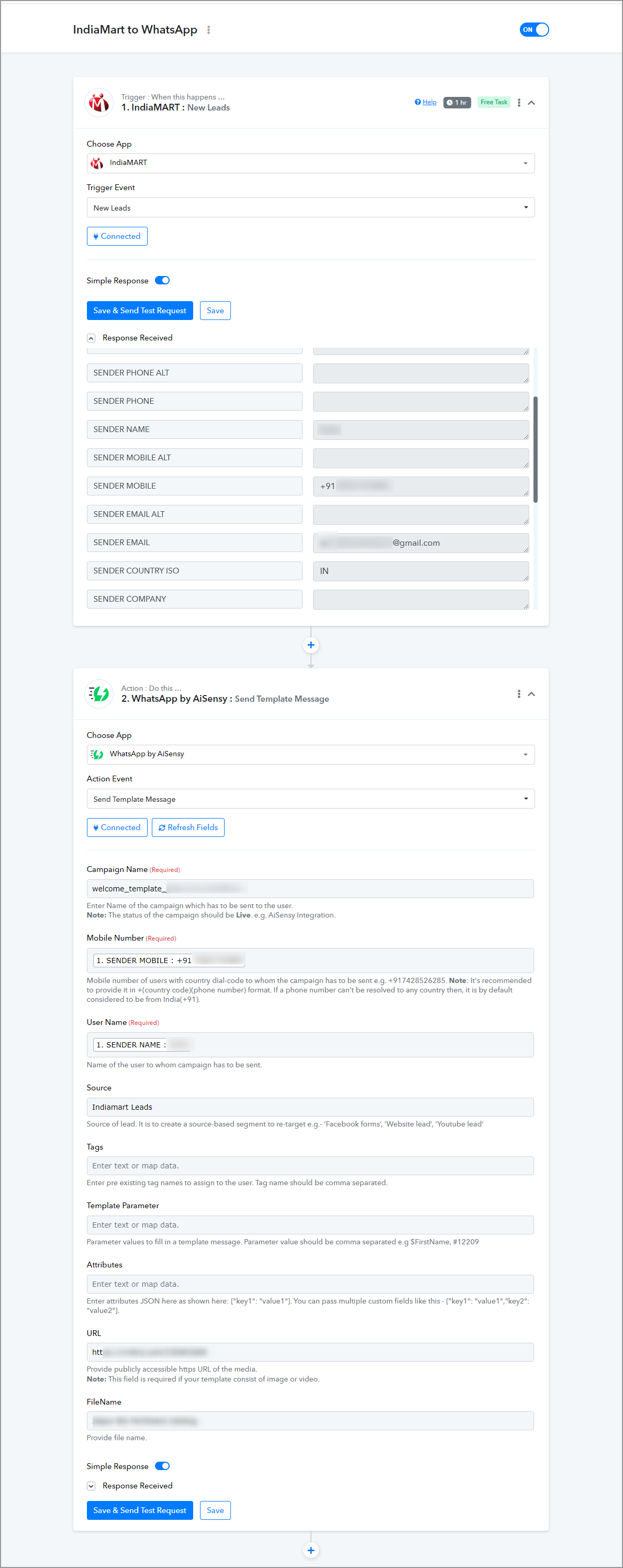Viewport: 623px width, 1568px height.
Task: Click the IndiaMart to WhatsApp workflow title
Action: pos(135,30)
